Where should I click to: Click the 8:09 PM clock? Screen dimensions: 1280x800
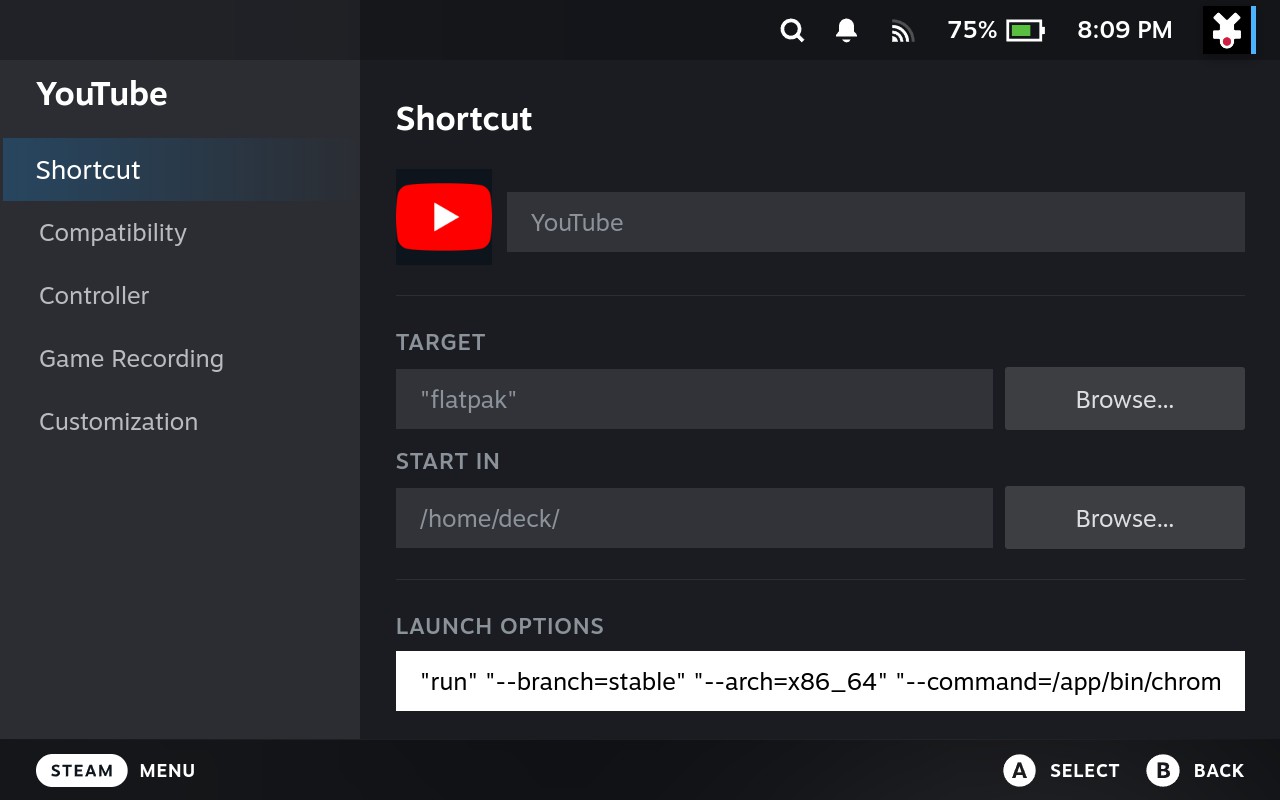tap(1125, 31)
